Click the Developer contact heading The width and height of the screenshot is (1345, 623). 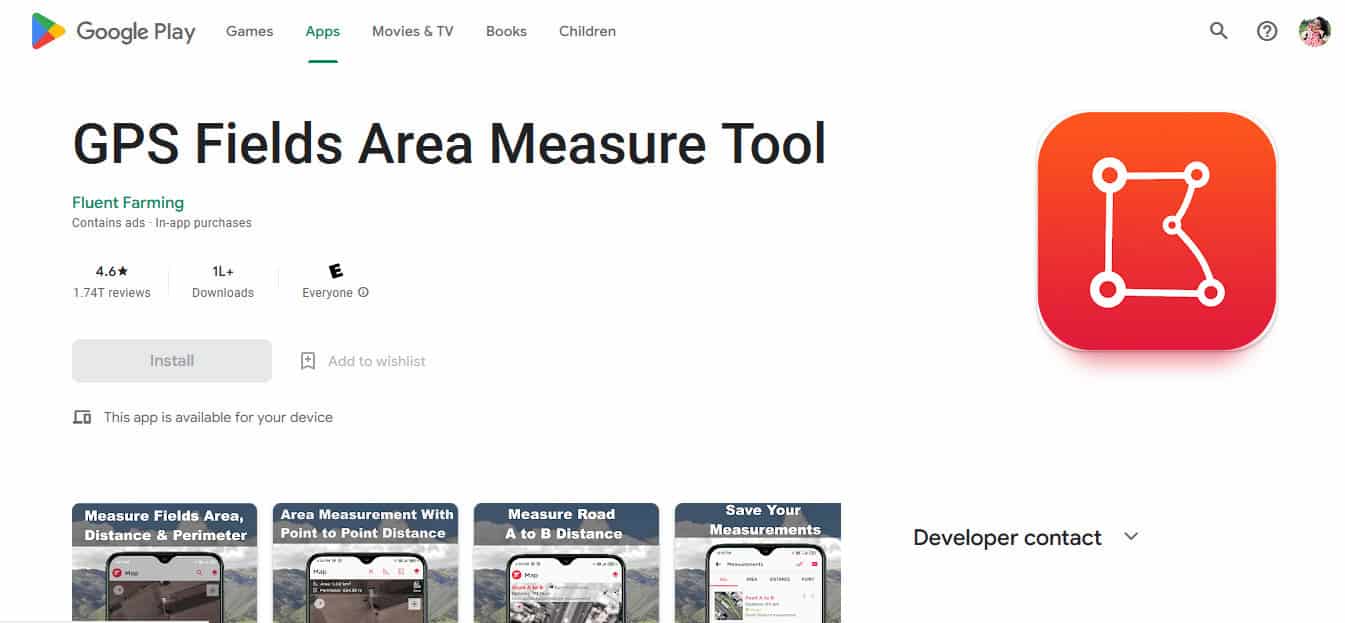point(1007,538)
